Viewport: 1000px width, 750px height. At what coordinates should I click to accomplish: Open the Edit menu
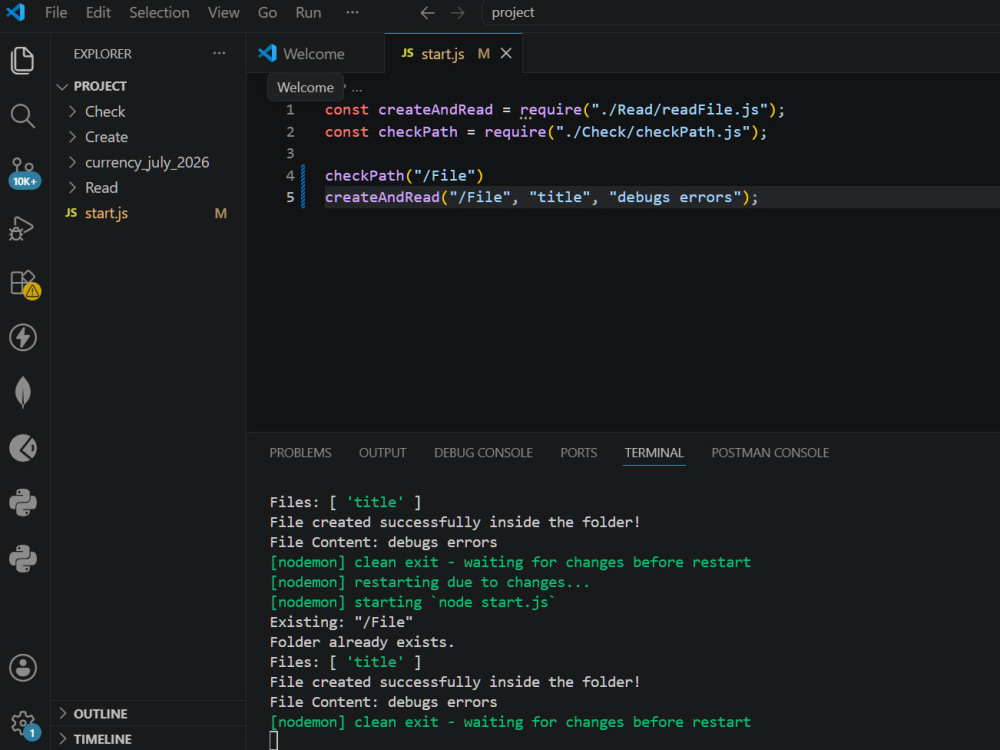(x=98, y=13)
